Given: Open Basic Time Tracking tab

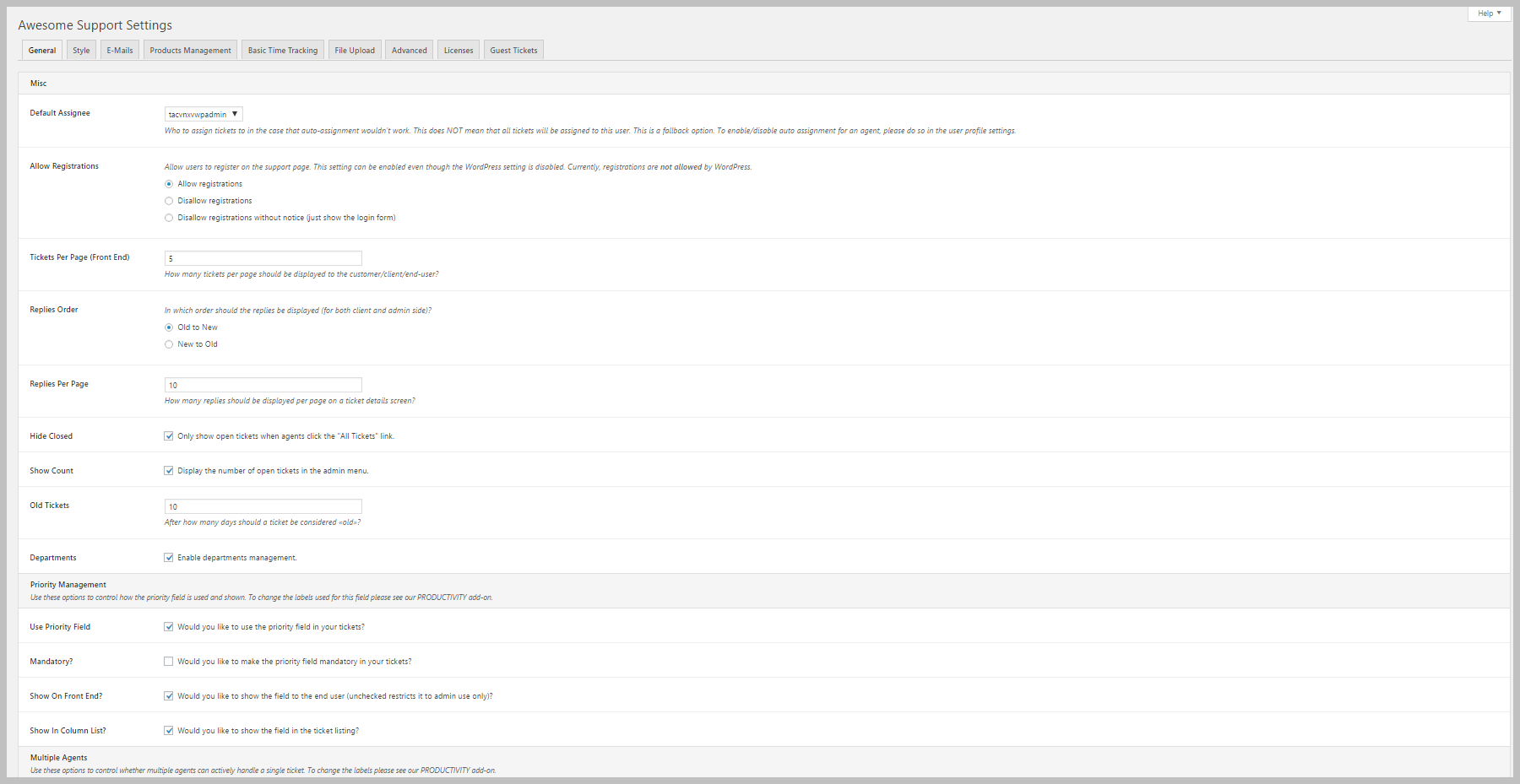Looking at the screenshot, I should (x=283, y=51).
